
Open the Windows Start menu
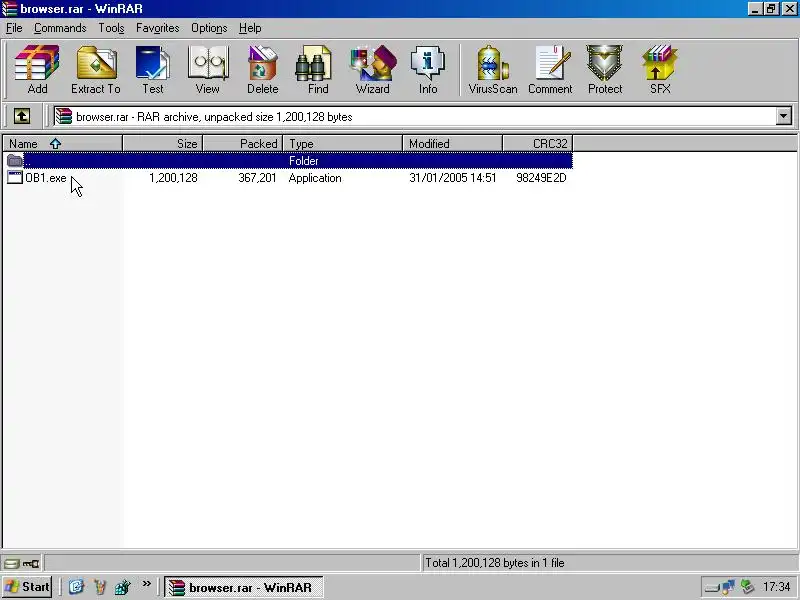[x=27, y=587]
